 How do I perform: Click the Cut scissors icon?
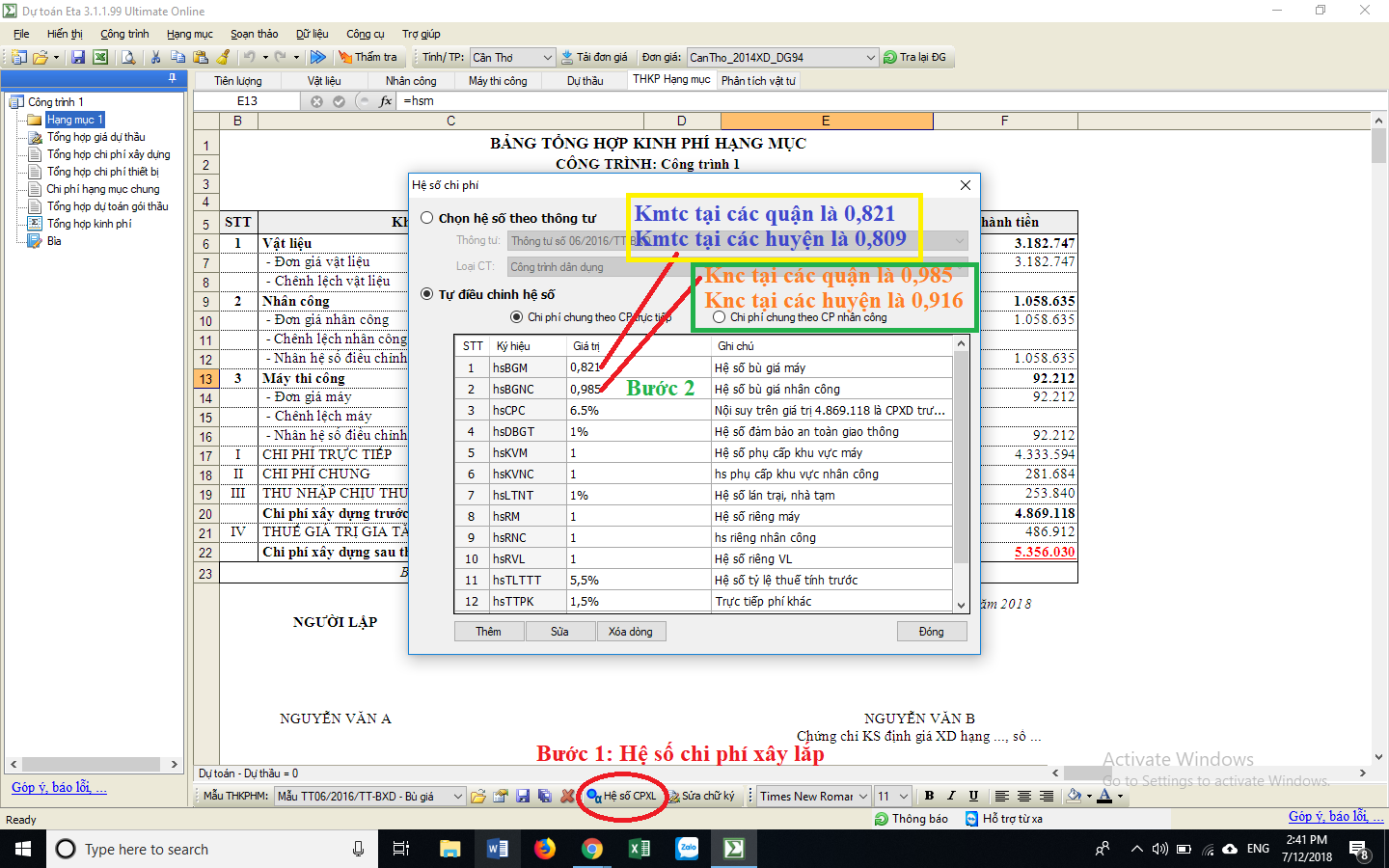tap(155, 58)
